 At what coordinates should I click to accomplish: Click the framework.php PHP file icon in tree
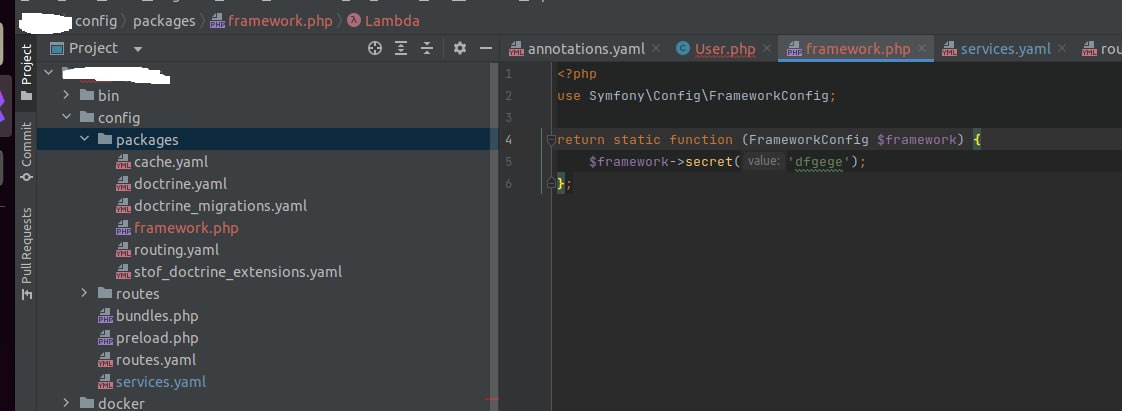coord(123,228)
